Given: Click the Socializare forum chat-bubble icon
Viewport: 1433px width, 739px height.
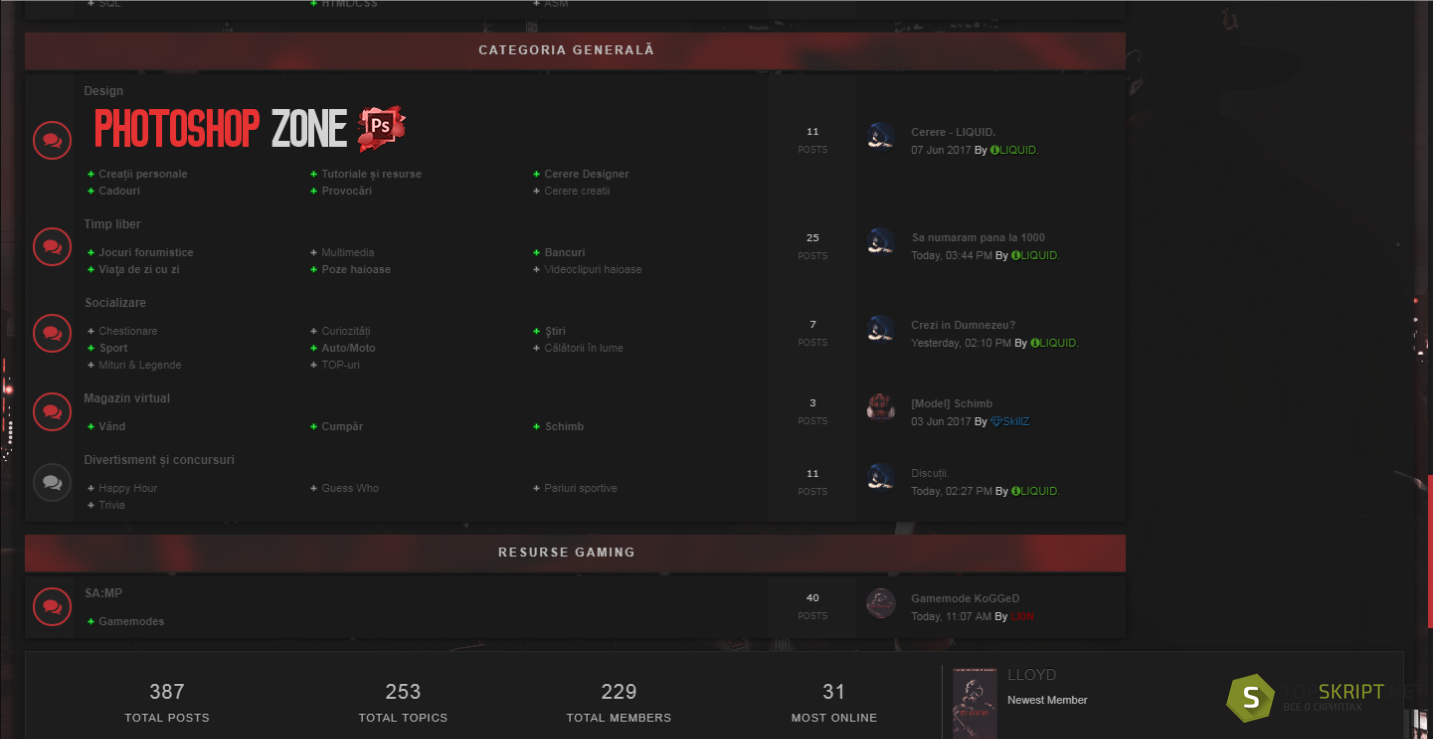Looking at the screenshot, I should pyautogui.click(x=52, y=333).
